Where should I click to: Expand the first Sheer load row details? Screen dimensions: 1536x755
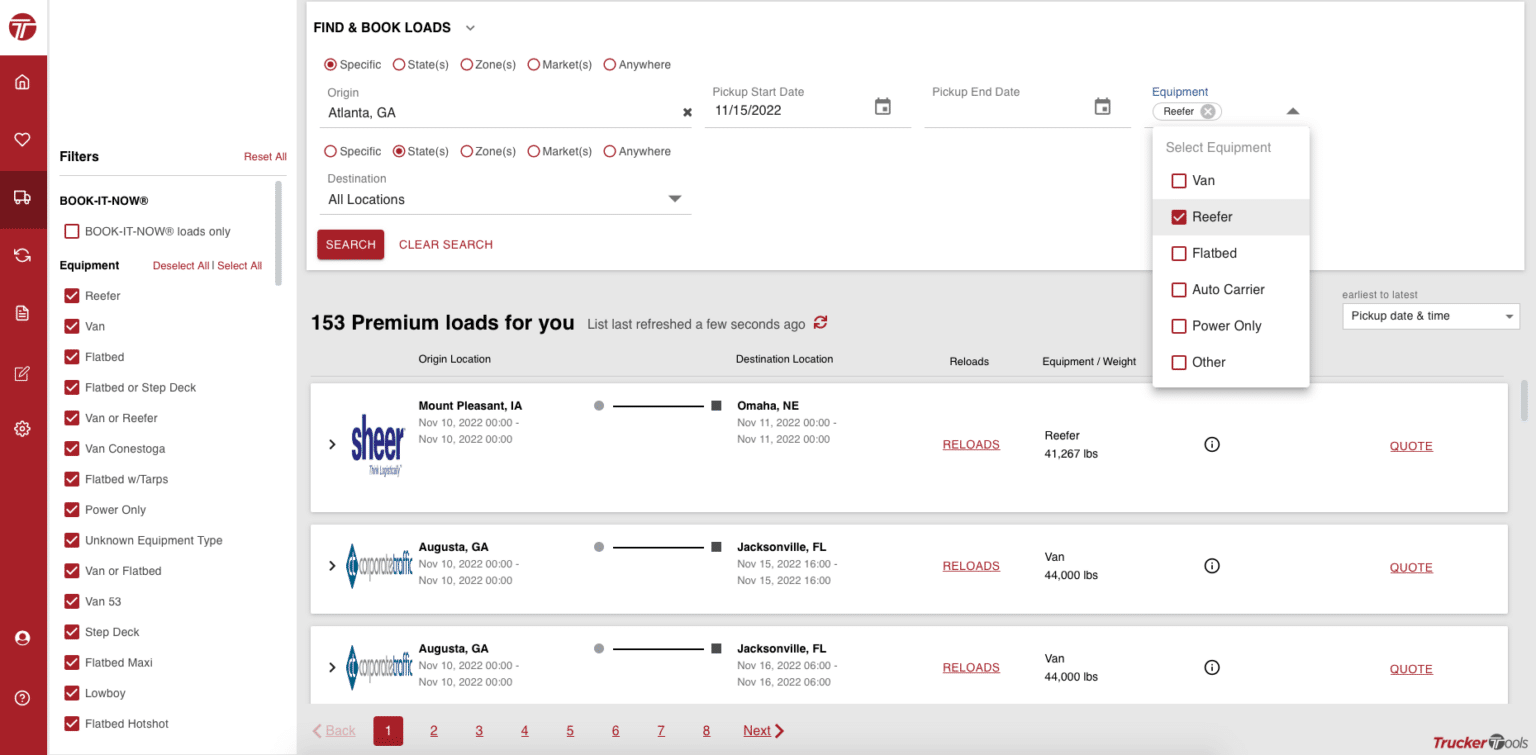click(x=332, y=444)
